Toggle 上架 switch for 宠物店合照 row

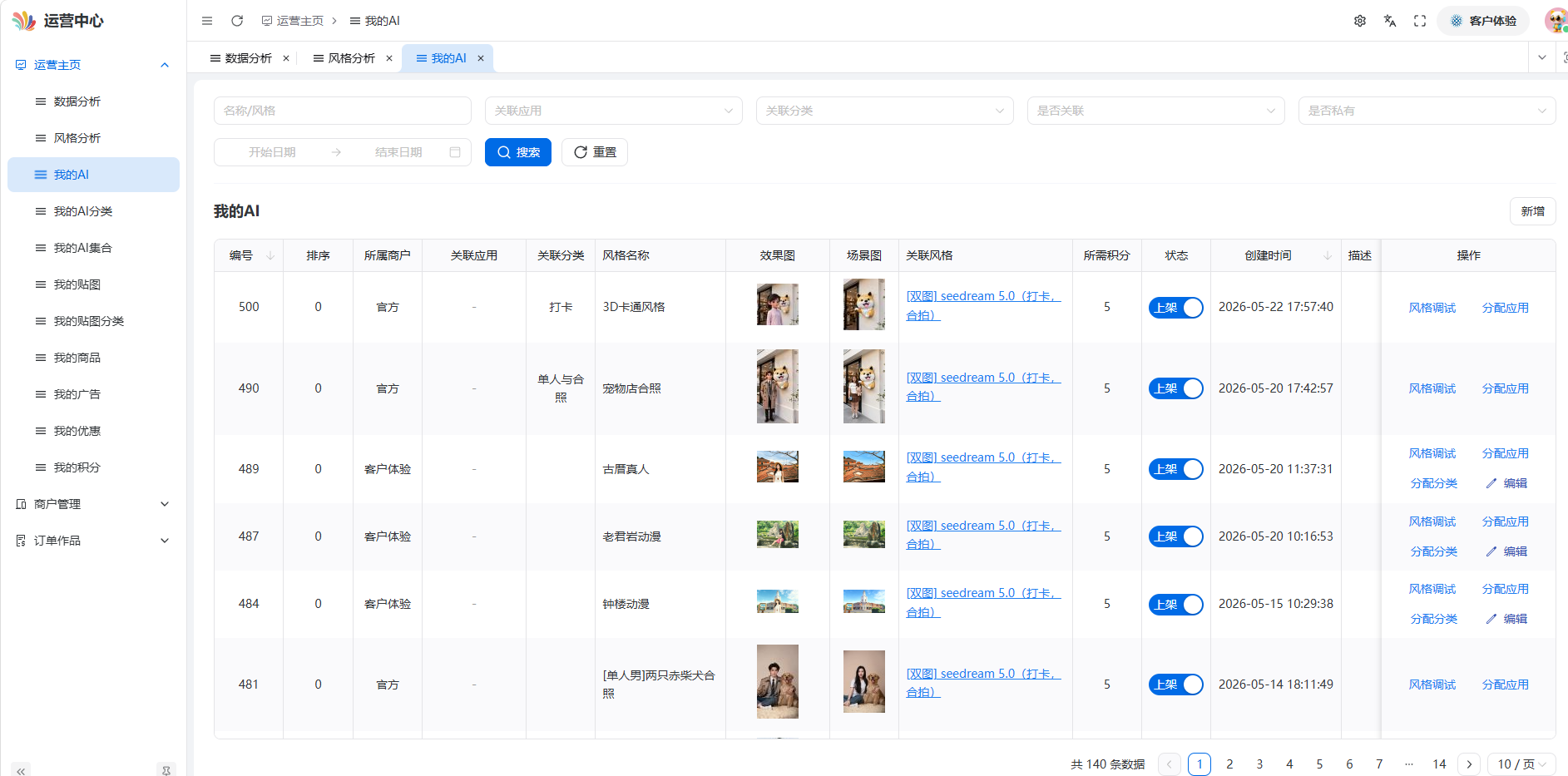[1176, 388]
